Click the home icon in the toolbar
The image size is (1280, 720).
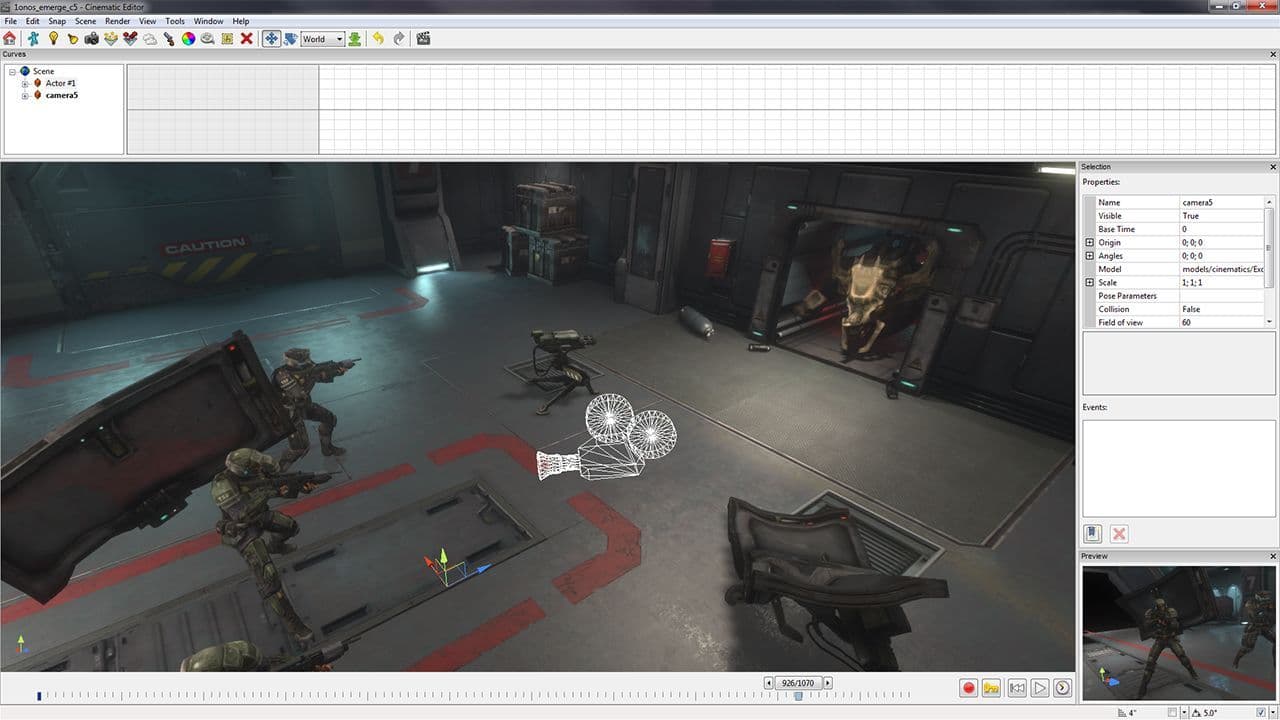pyautogui.click(x=10, y=39)
